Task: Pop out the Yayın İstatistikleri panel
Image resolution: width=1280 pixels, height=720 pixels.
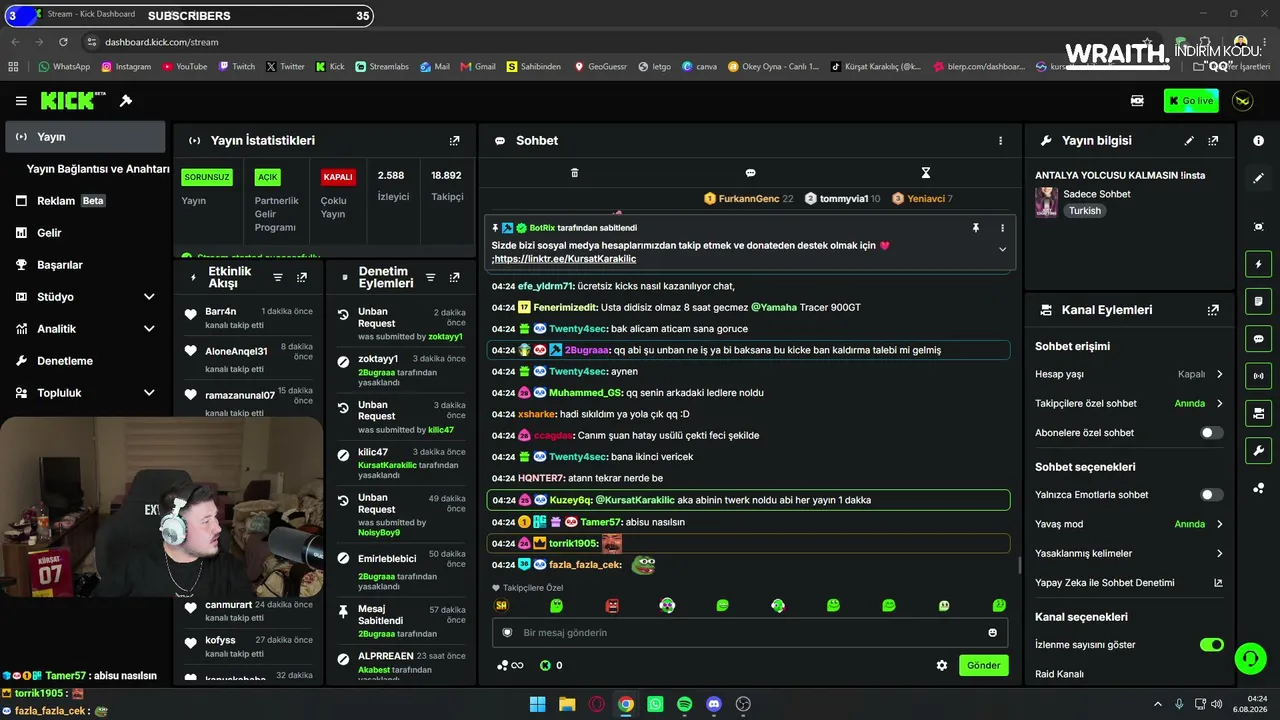Action: click(455, 141)
